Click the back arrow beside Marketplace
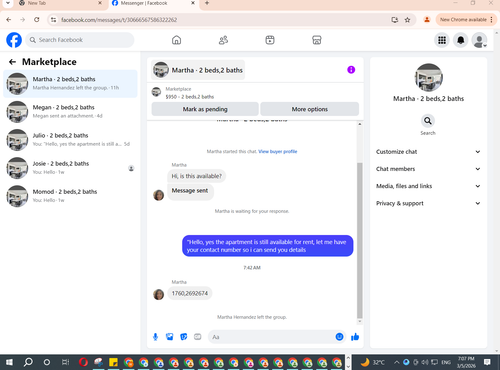This screenshot has width=500, height=370. click(12, 62)
